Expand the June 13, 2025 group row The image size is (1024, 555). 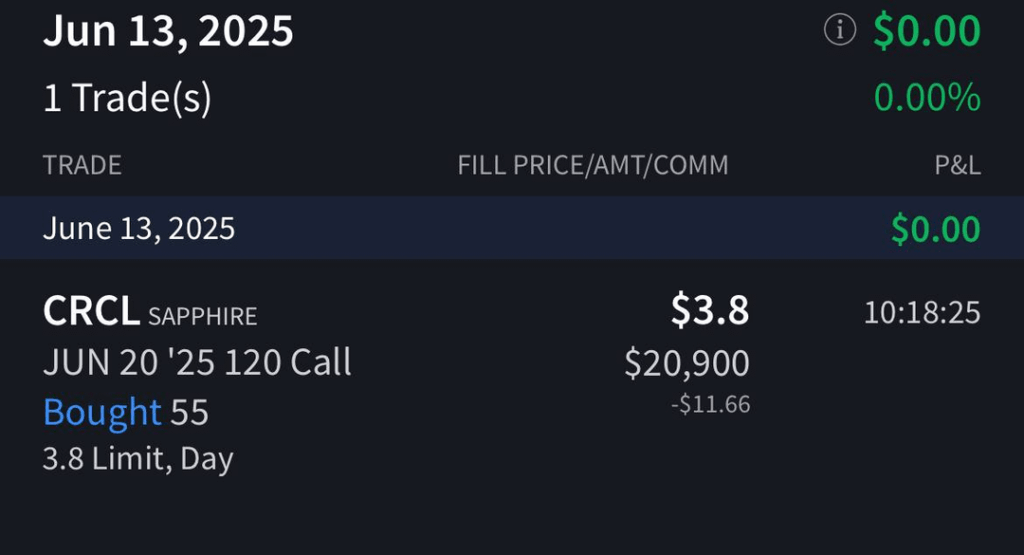512,228
